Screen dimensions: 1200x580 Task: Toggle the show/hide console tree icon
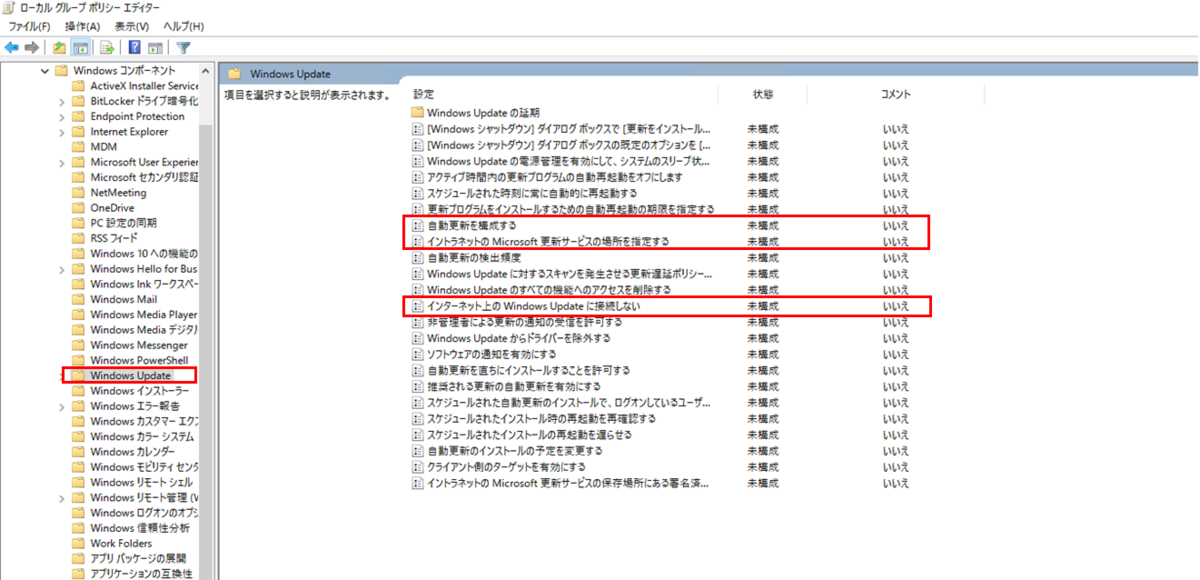coord(80,47)
